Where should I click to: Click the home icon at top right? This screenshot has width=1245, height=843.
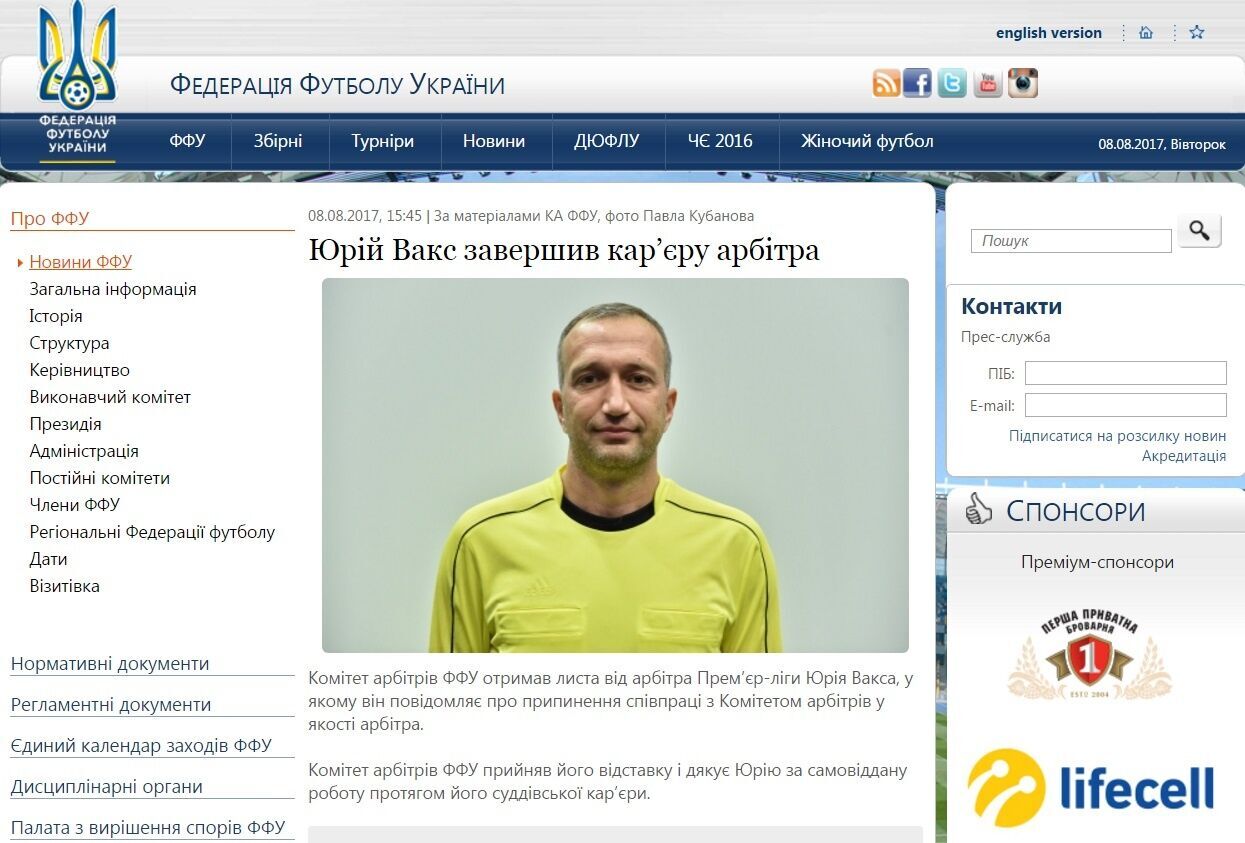[x=1146, y=32]
